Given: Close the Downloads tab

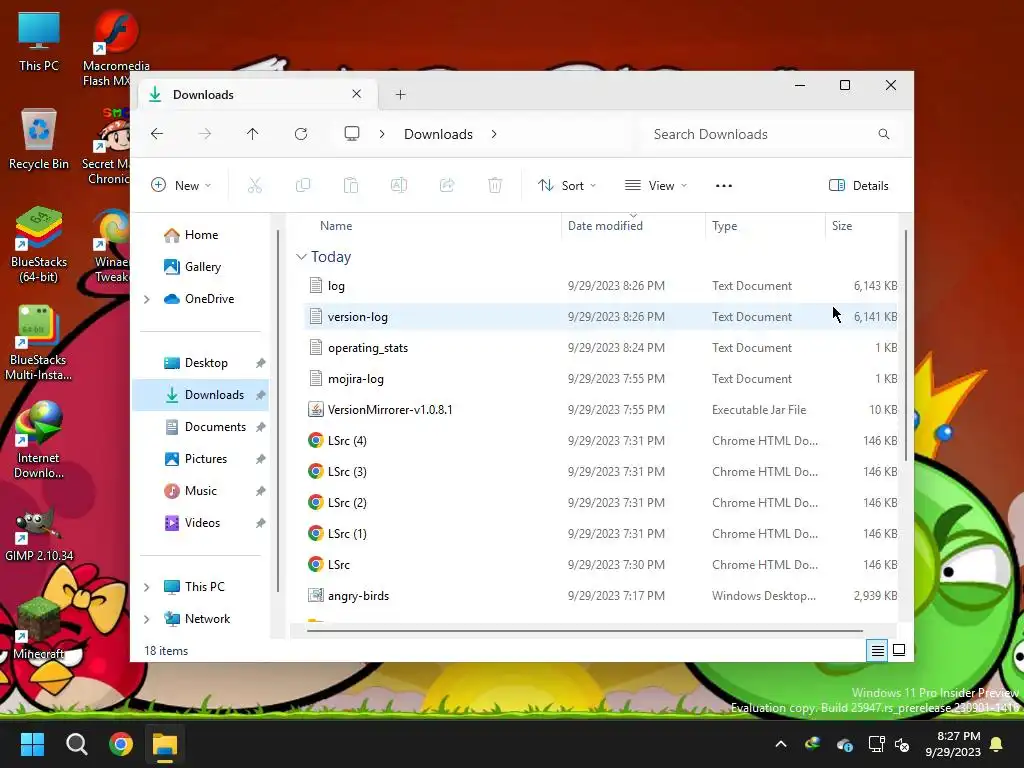Looking at the screenshot, I should [357, 94].
